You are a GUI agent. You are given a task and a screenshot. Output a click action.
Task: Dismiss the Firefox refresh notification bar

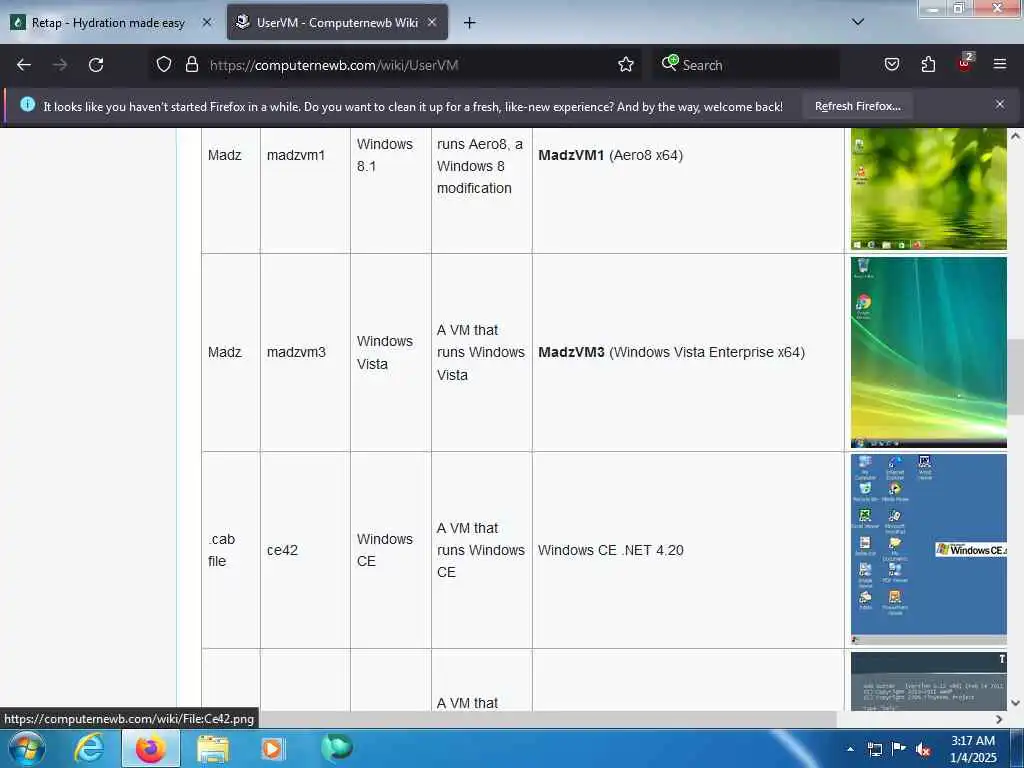[x=1000, y=104]
